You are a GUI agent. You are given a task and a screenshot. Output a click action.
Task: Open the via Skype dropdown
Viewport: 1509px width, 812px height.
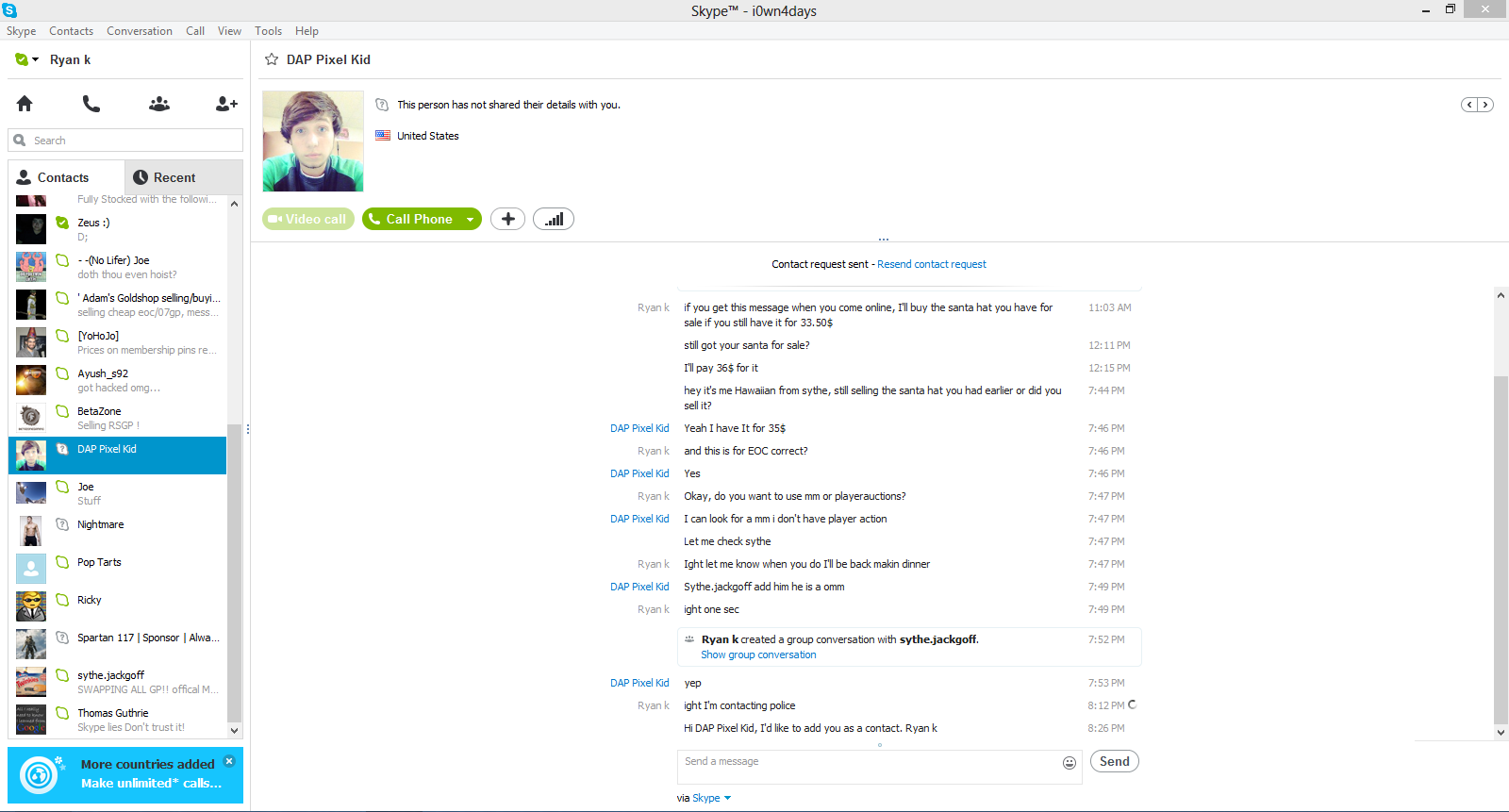point(711,798)
